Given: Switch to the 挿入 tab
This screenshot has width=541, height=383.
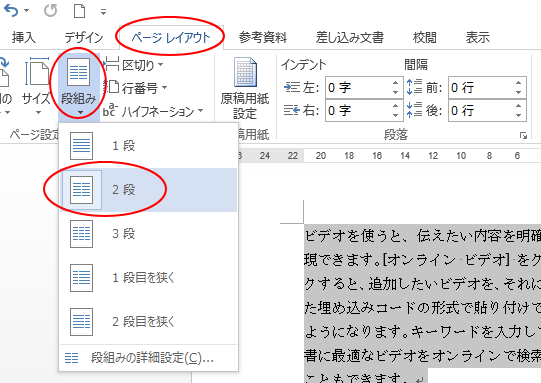Looking at the screenshot, I should coord(23,37).
